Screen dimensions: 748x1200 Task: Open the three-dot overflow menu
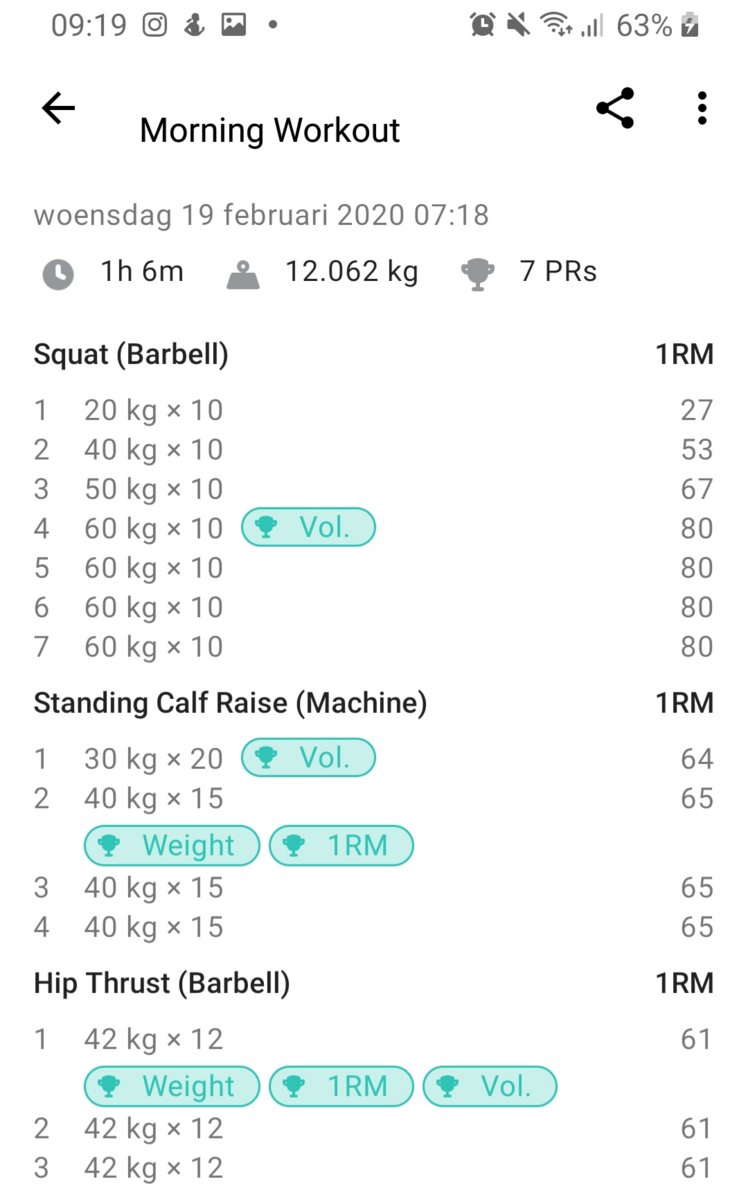pyautogui.click(x=703, y=108)
